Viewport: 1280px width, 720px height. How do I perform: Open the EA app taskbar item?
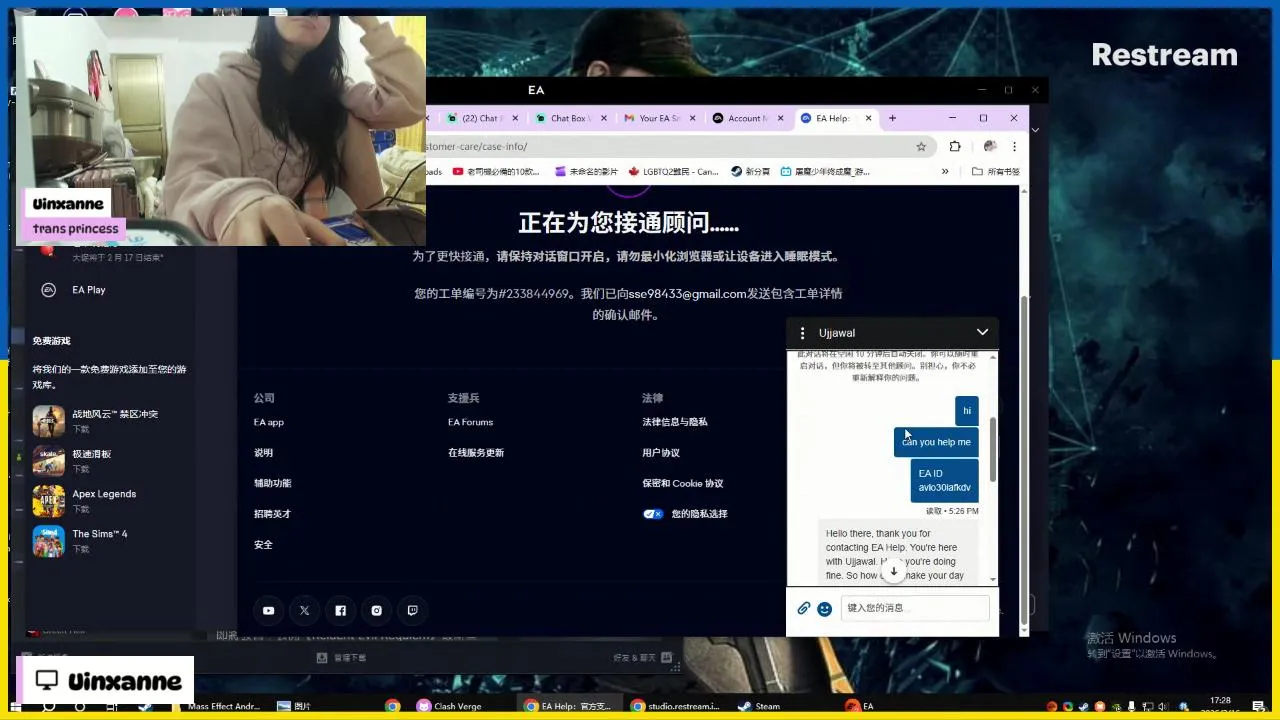(x=860, y=706)
